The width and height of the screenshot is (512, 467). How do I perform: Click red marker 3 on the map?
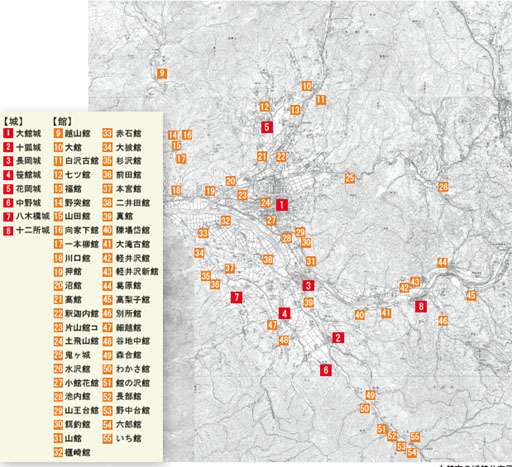tap(308, 285)
